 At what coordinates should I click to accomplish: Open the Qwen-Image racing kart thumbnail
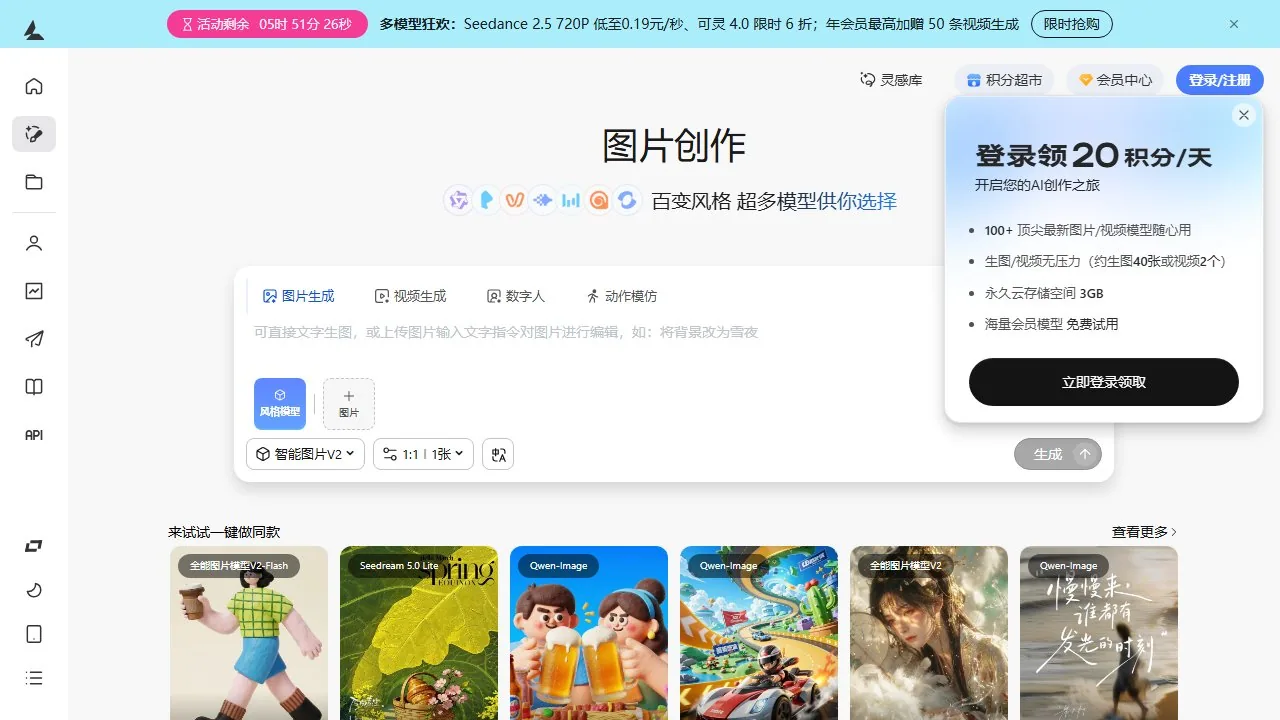759,633
